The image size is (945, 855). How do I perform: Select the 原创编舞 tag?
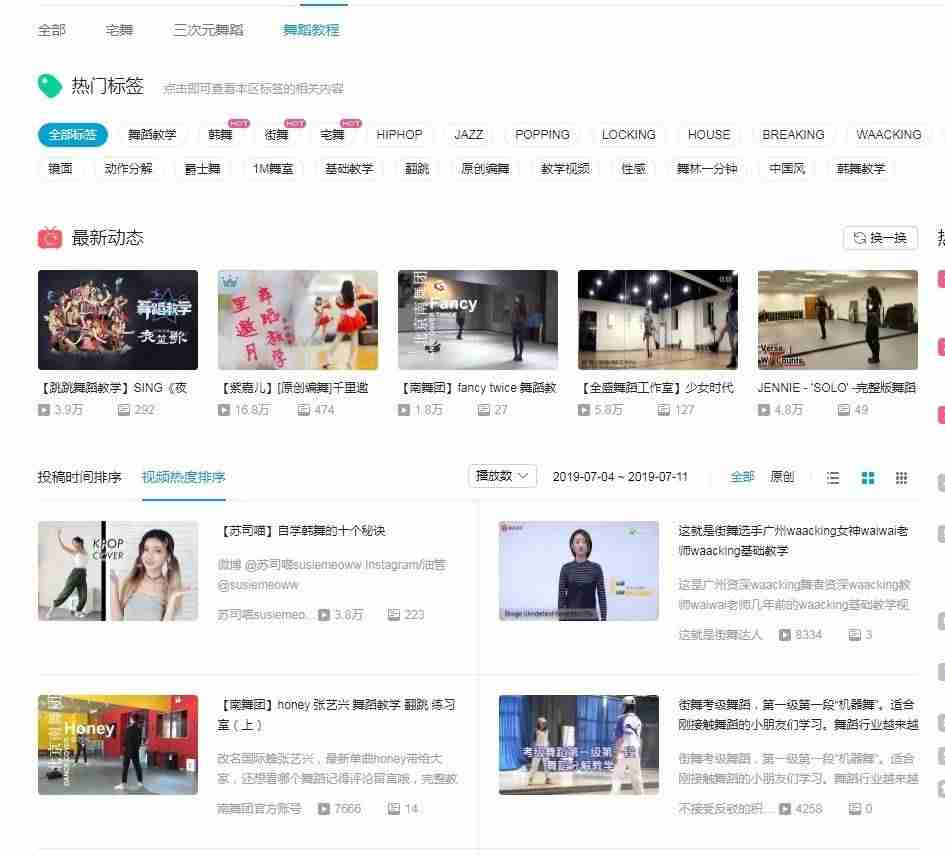[485, 169]
